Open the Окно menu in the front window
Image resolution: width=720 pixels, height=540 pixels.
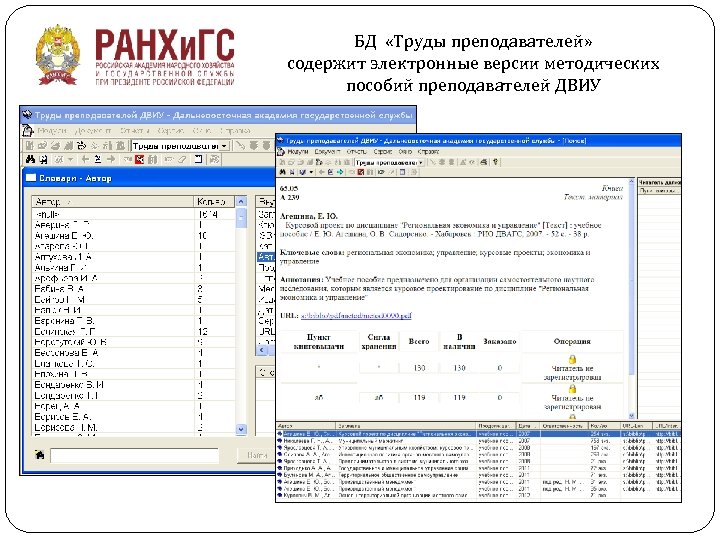pos(405,151)
